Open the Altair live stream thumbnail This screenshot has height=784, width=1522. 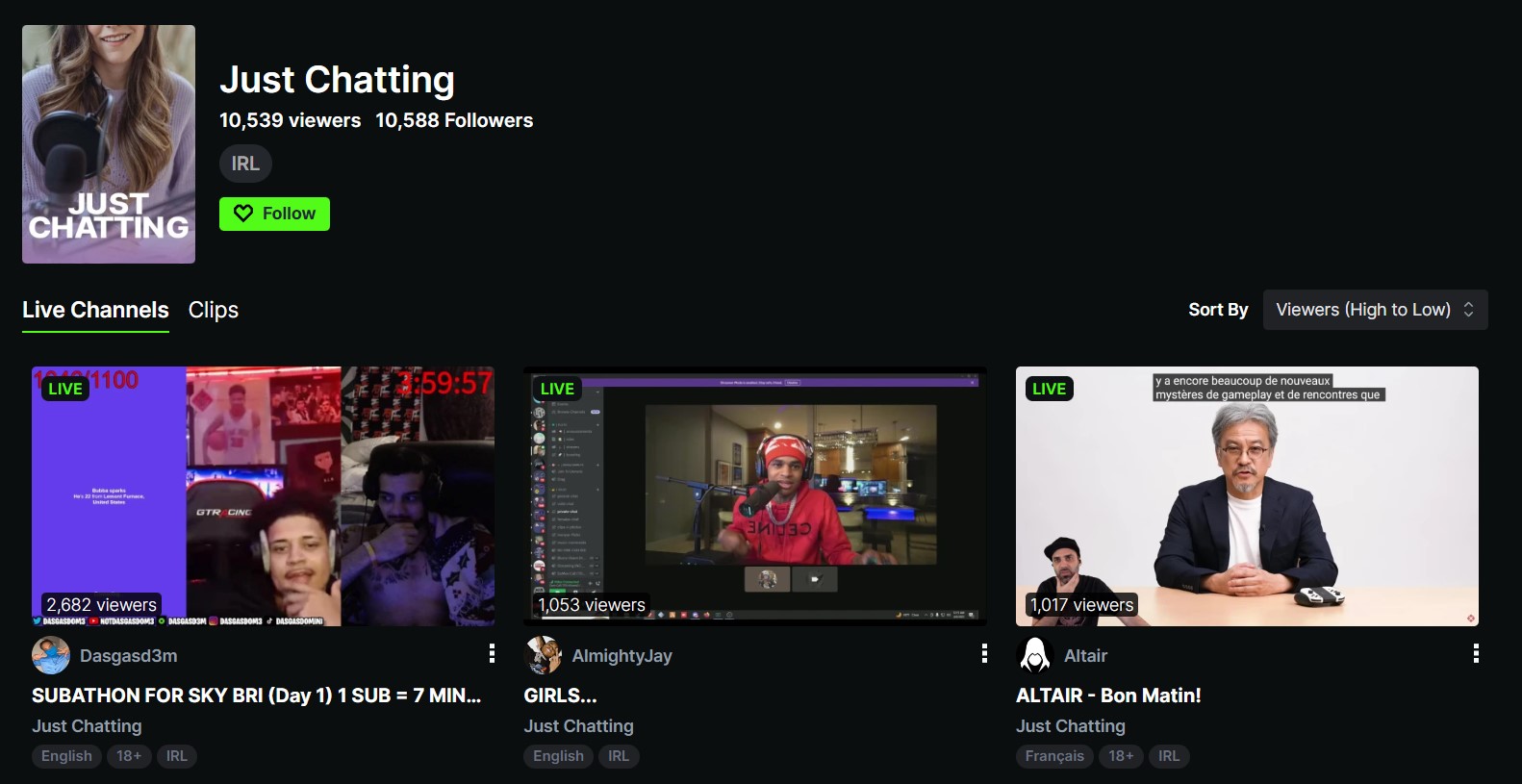click(1247, 495)
